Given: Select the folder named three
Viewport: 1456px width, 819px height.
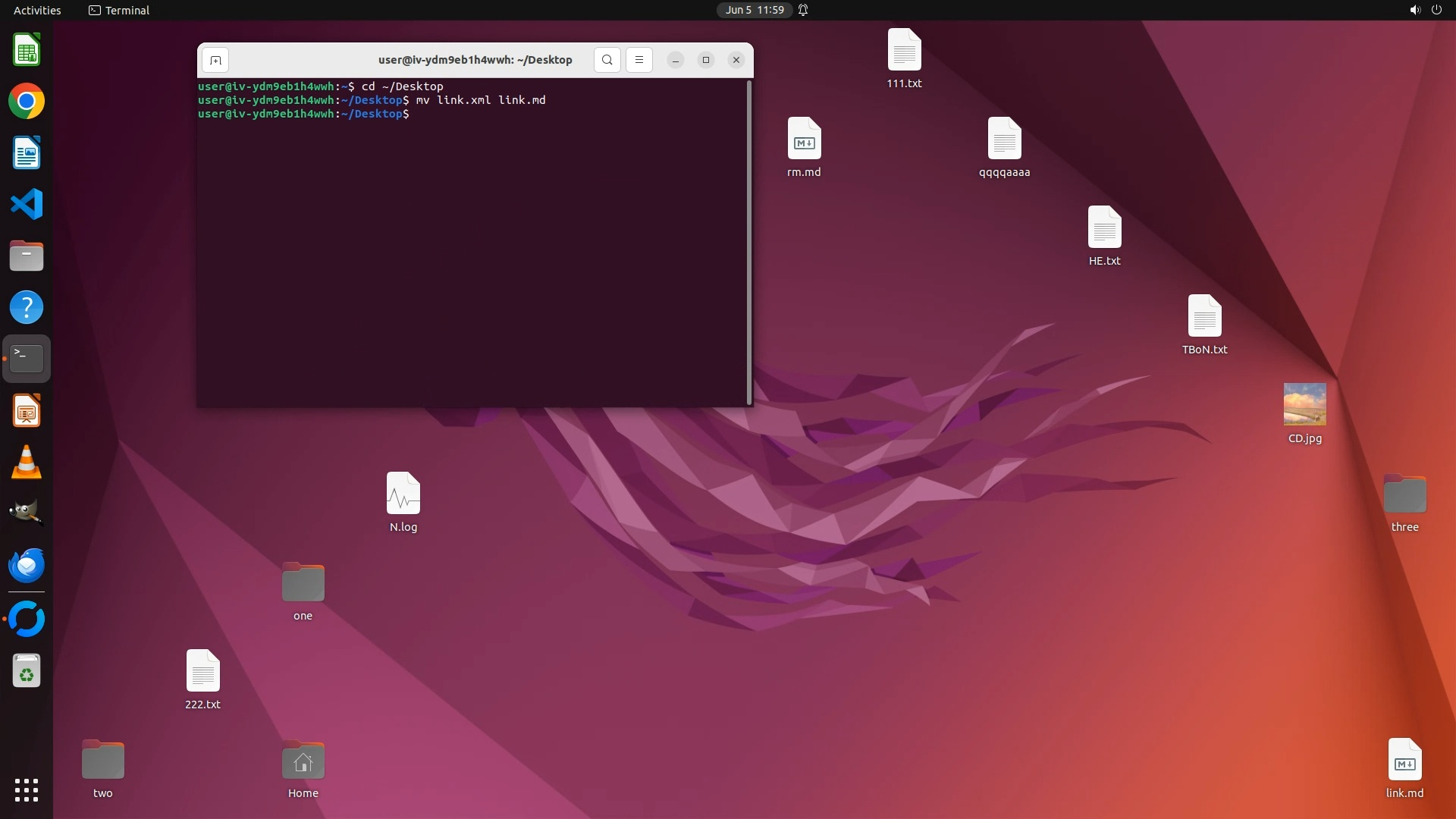Looking at the screenshot, I should (x=1404, y=494).
